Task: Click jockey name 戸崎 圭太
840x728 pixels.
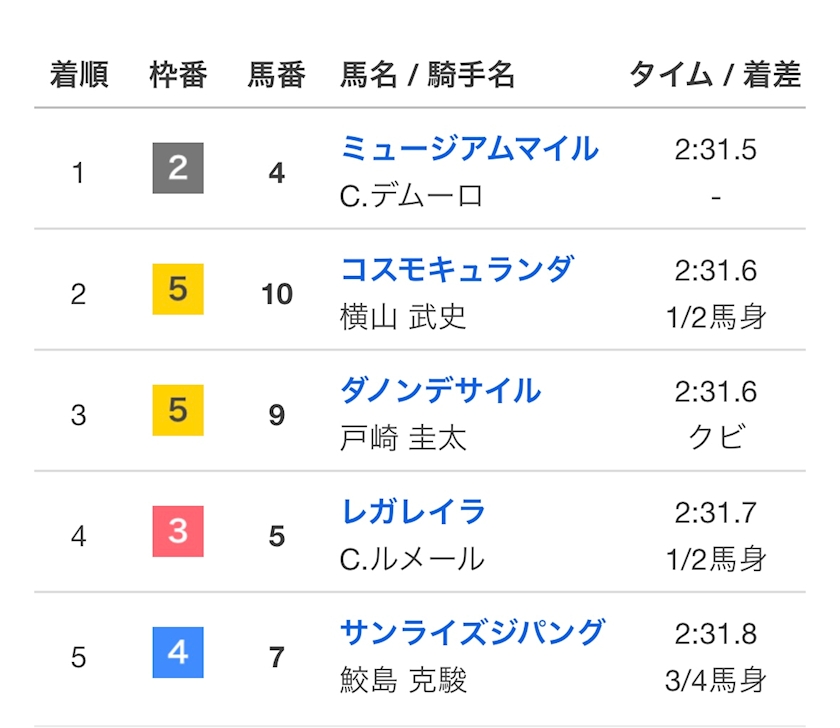Action: pyautogui.click(x=403, y=438)
